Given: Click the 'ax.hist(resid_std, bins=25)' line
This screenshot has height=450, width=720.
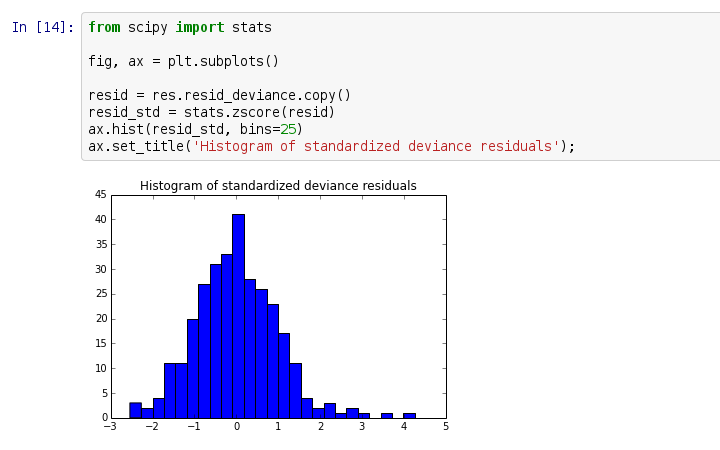Looking at the screenshot, I should 195,129.
